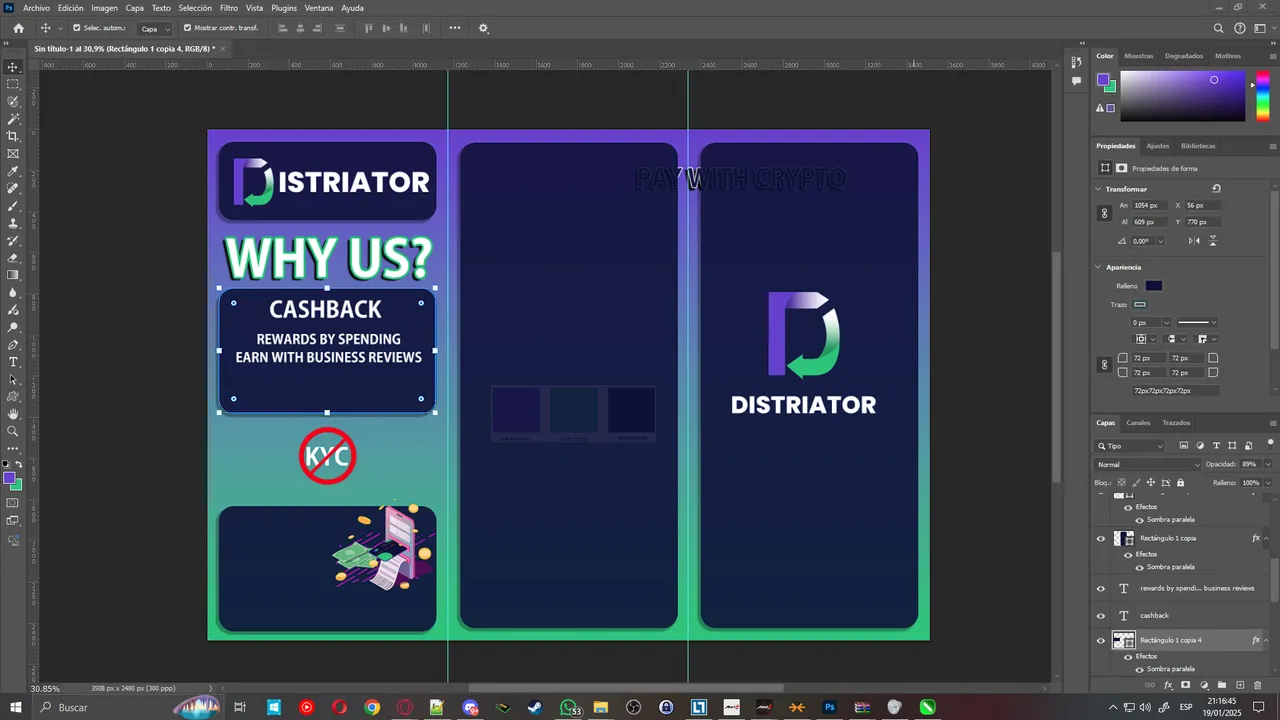Click the Home icon in options bar
The image size is (1280, 720).
coord(18,28)
